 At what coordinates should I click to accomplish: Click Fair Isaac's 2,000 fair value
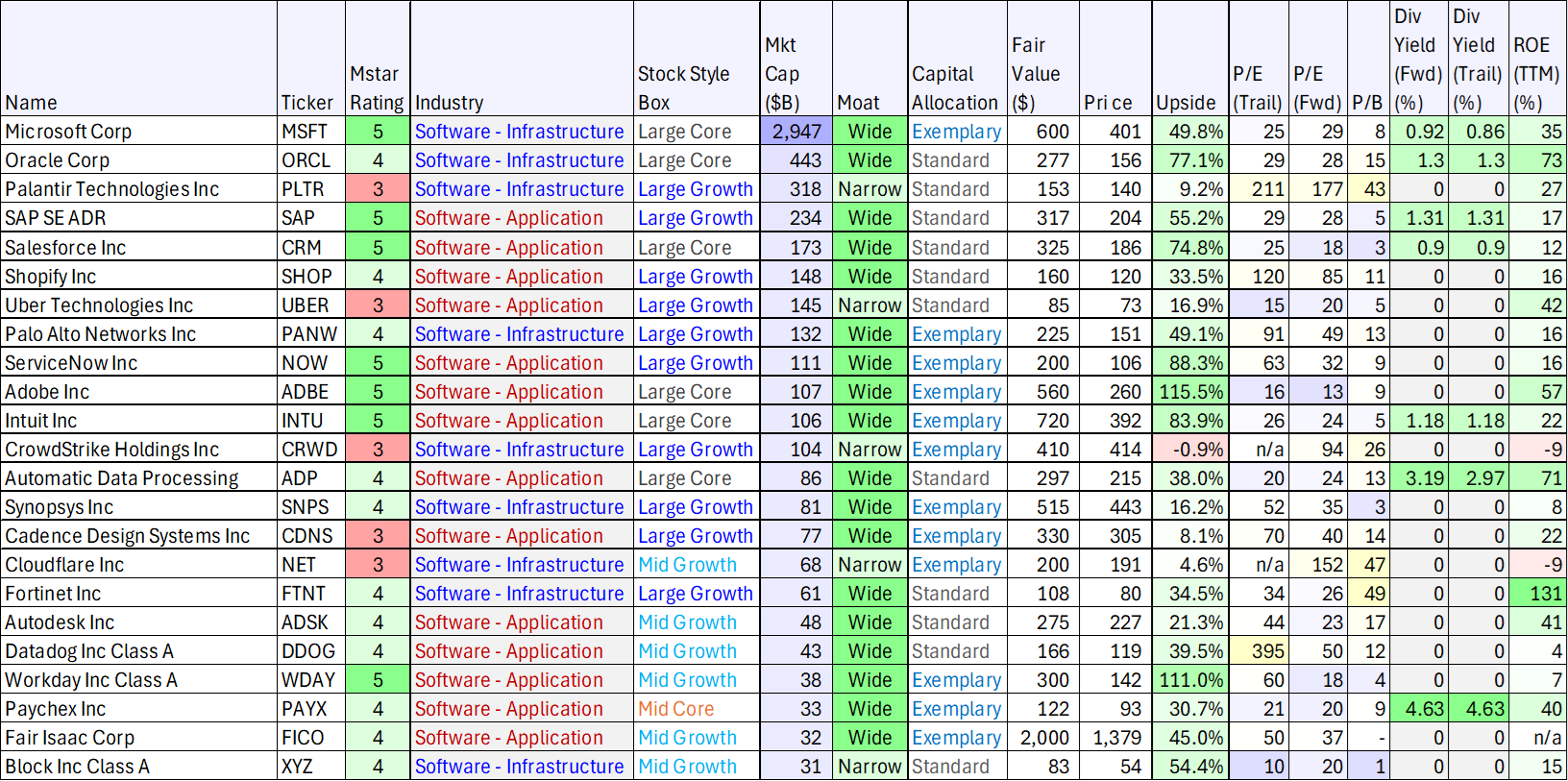tap(1043, 737)
